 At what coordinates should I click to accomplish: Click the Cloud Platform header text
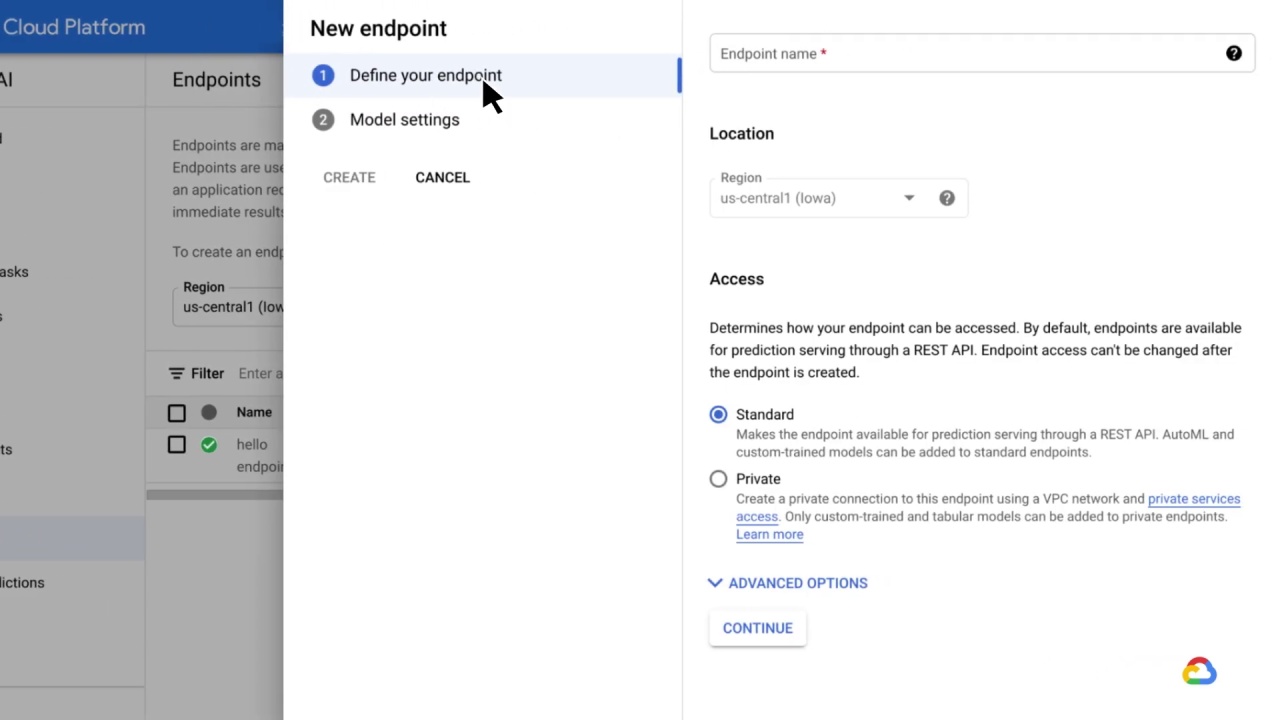click(72, 27)
